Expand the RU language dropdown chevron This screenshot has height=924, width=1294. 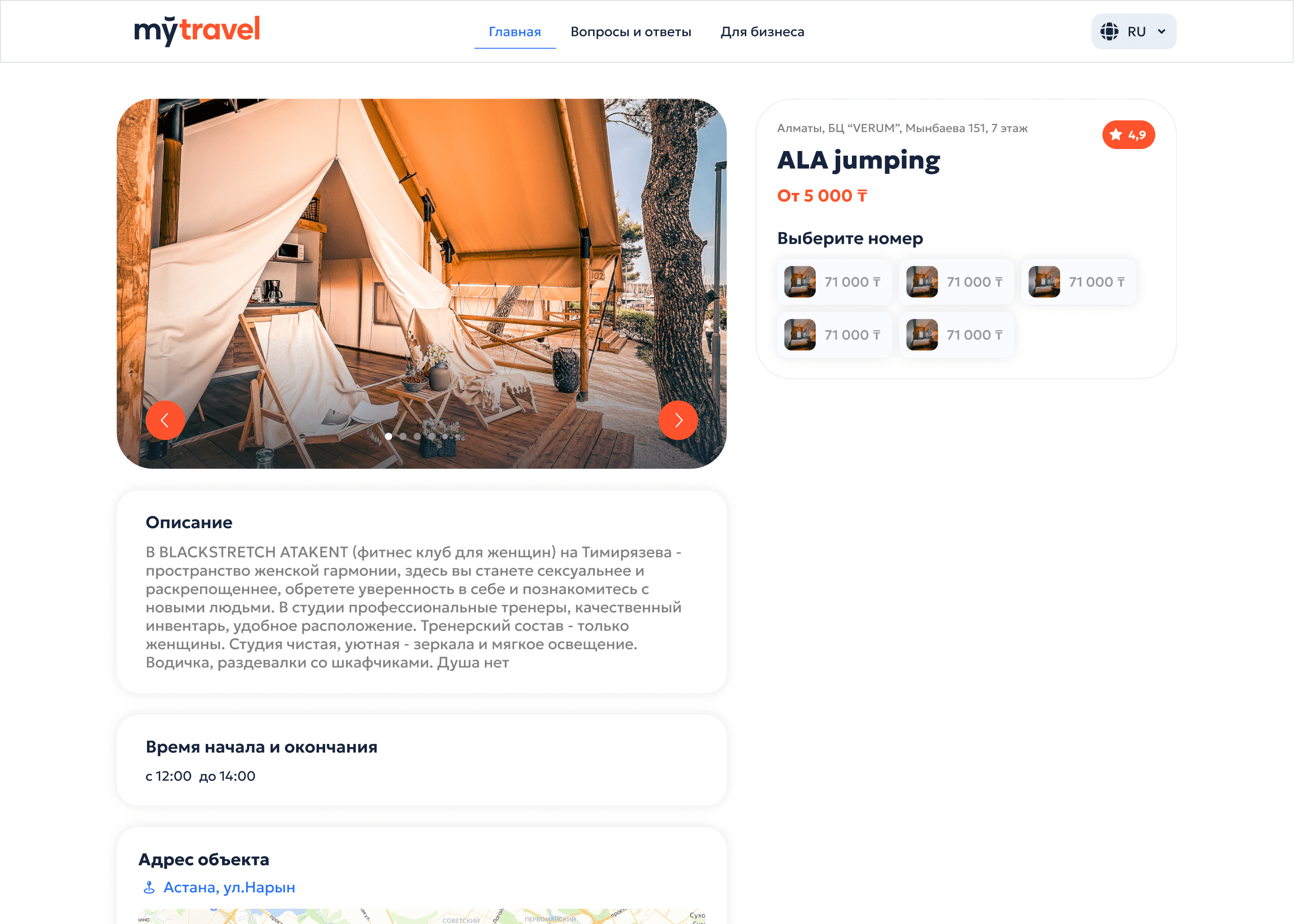click(1161, 31)
